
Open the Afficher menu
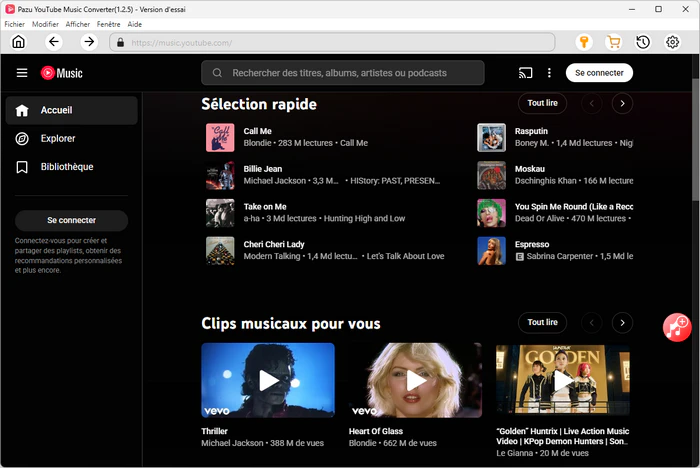pos(78,24)
